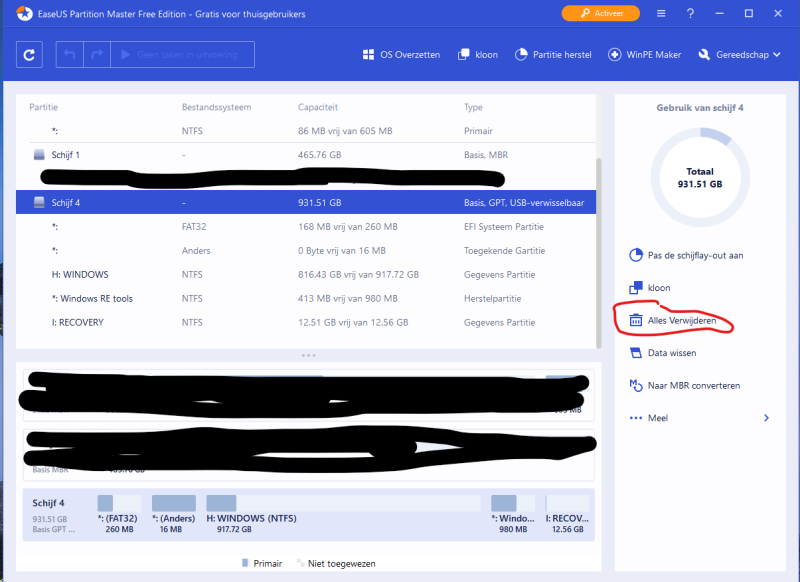Click the Bestandssysteem column header
The height and width of the screenshot is (582, 800).
pos(216,107)
